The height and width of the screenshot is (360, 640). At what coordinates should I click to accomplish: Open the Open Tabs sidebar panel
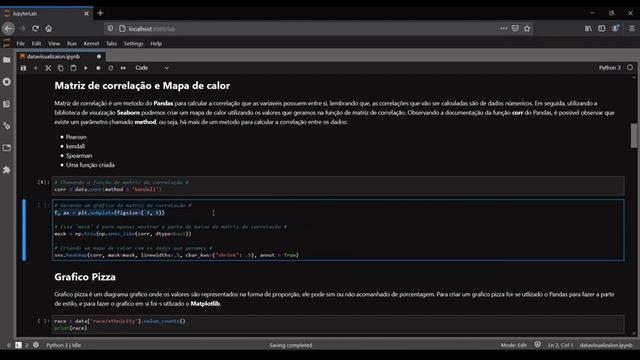[x=7, y=148]
